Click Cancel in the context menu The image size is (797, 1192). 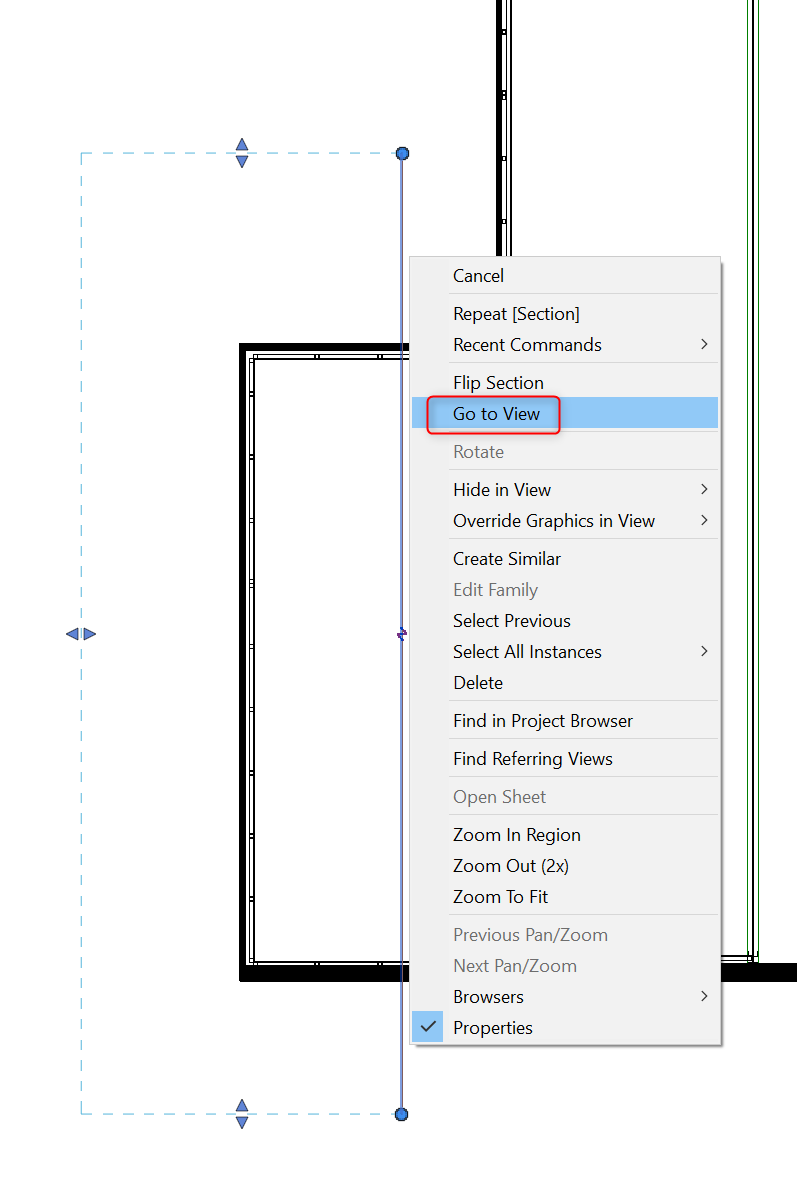click(x=564, y=276)
